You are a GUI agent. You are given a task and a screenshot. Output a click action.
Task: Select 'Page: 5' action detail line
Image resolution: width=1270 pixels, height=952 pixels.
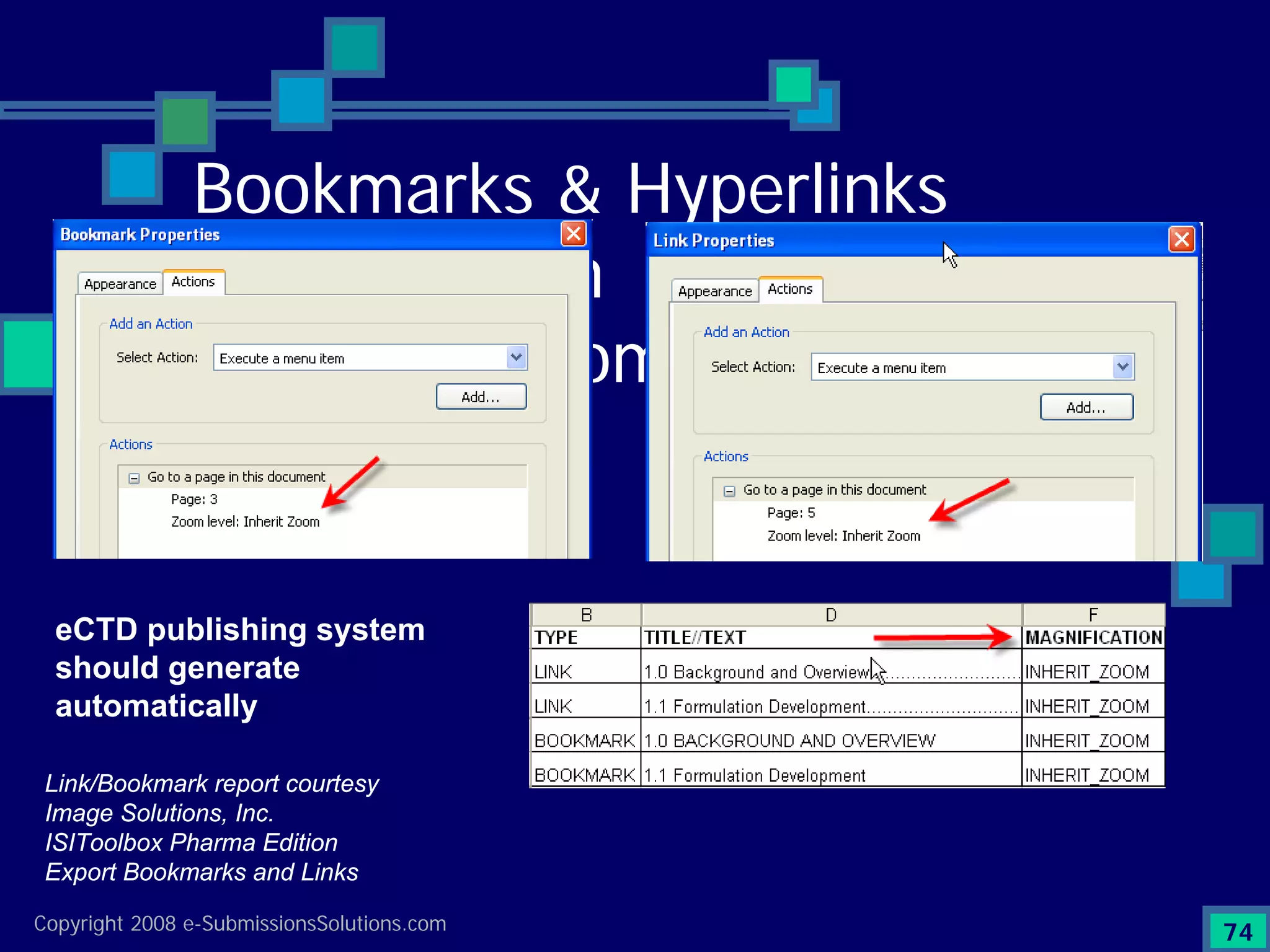point(791,513)
